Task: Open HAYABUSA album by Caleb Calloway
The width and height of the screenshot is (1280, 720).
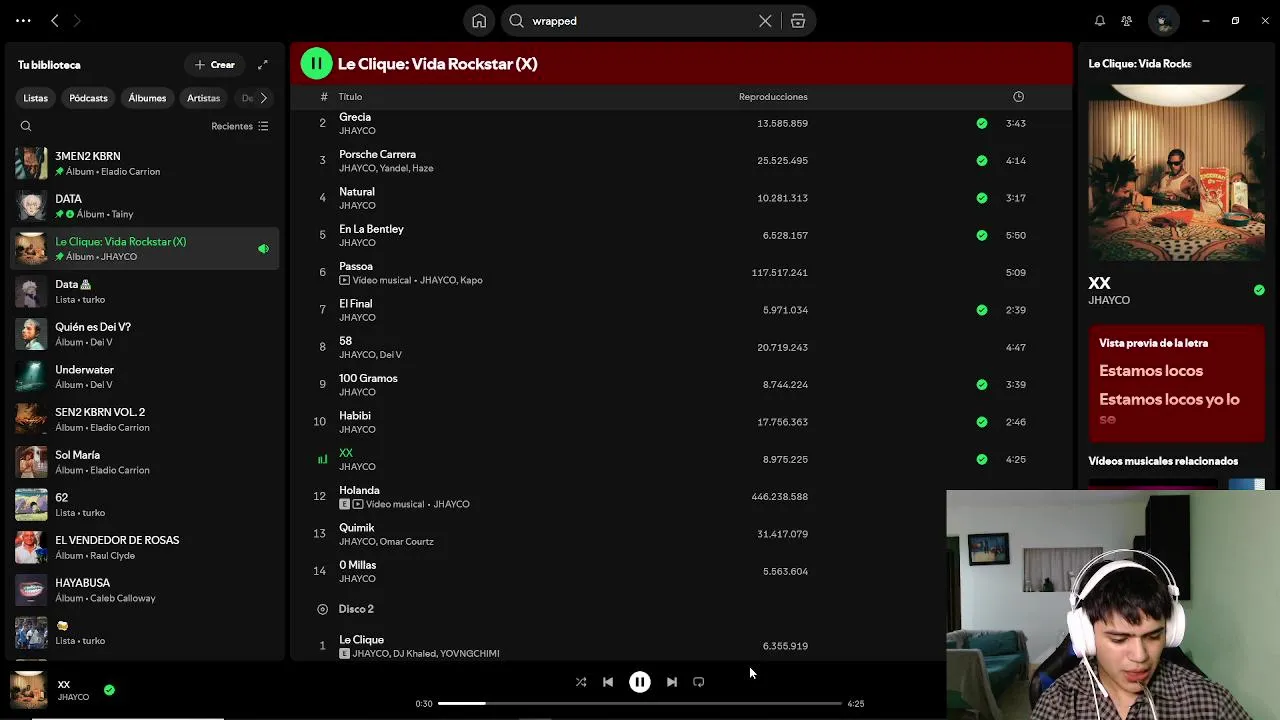Action: click(x=145, y=590)
